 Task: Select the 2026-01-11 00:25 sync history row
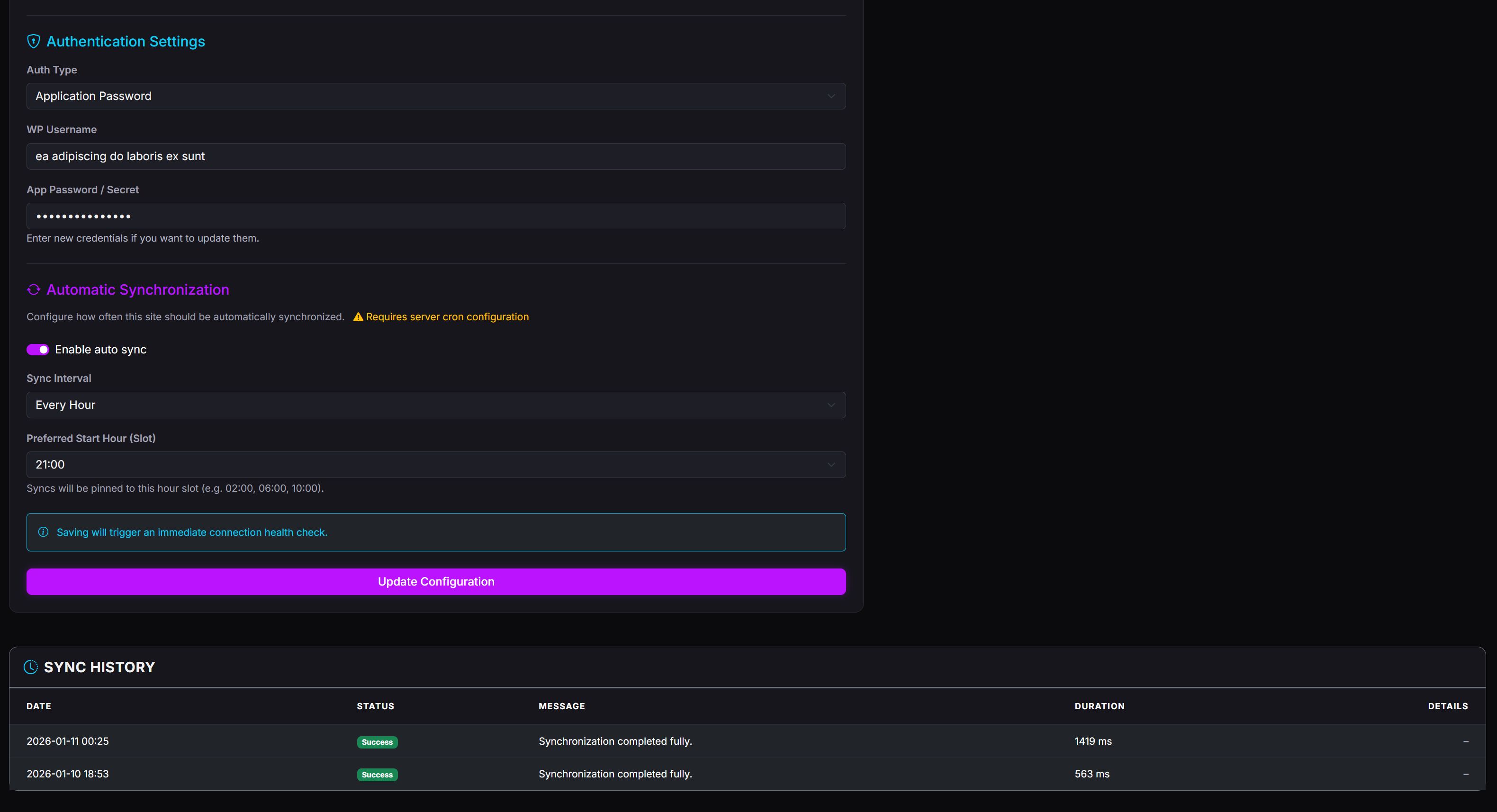pyautogui.click(x=747, y=741)
